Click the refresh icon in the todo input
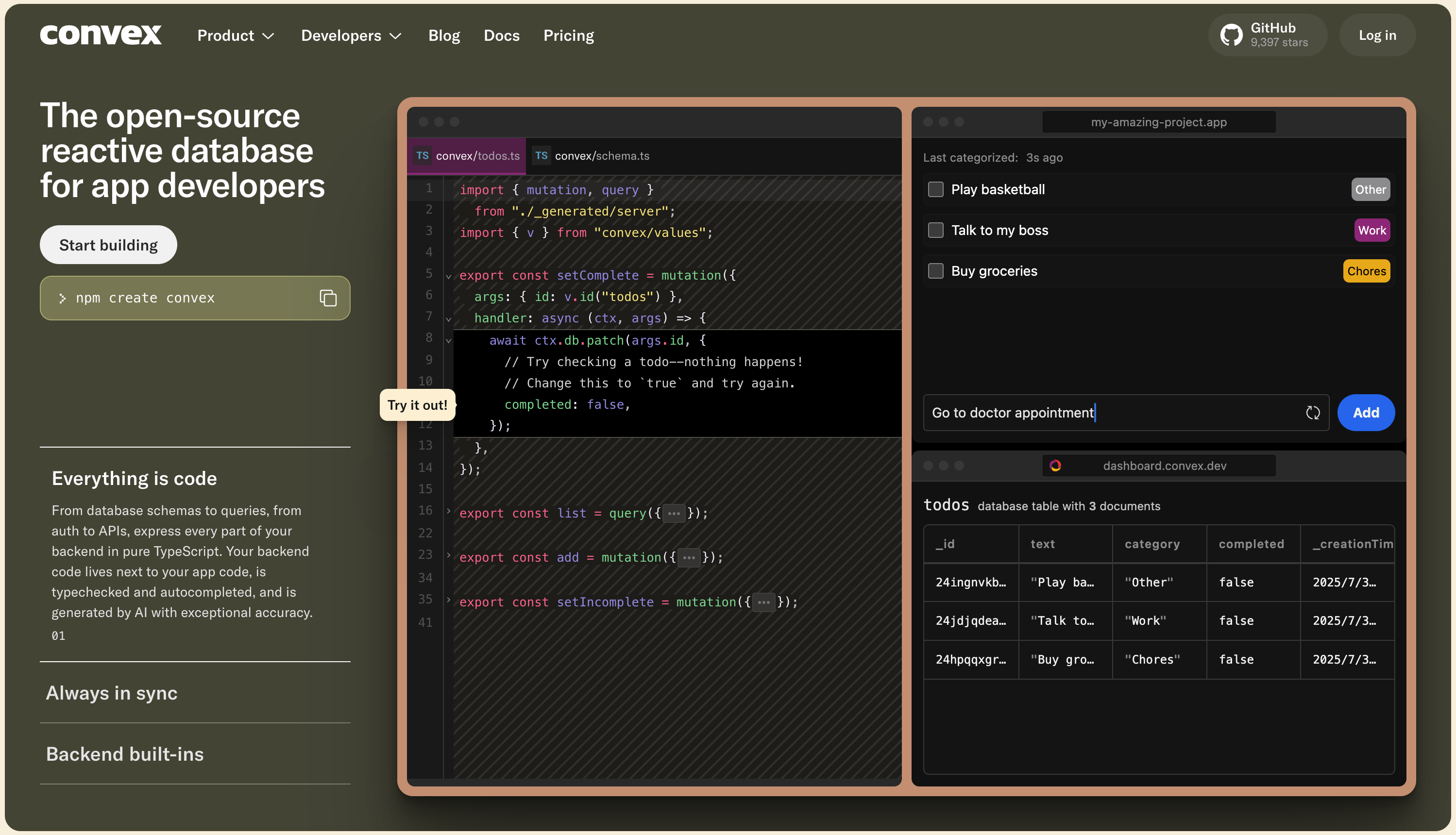 coord(1313,412)
